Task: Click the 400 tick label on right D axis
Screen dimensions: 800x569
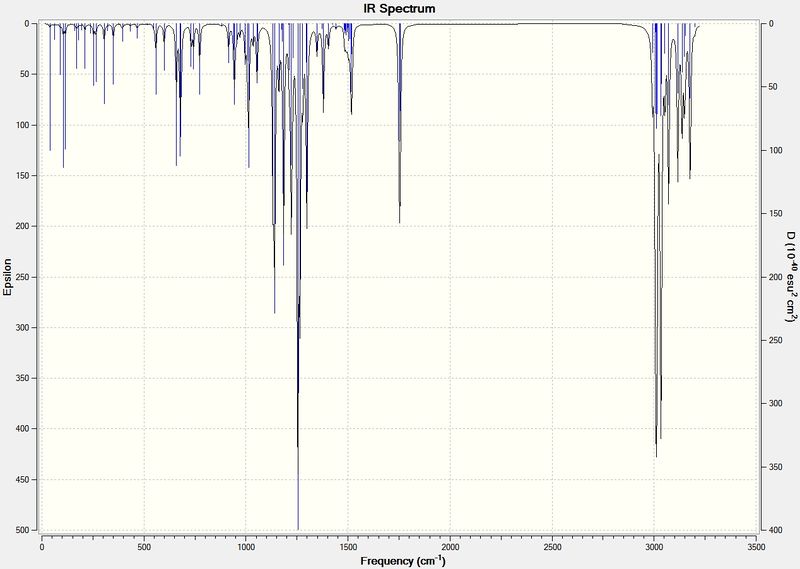Action: (776, 530)
